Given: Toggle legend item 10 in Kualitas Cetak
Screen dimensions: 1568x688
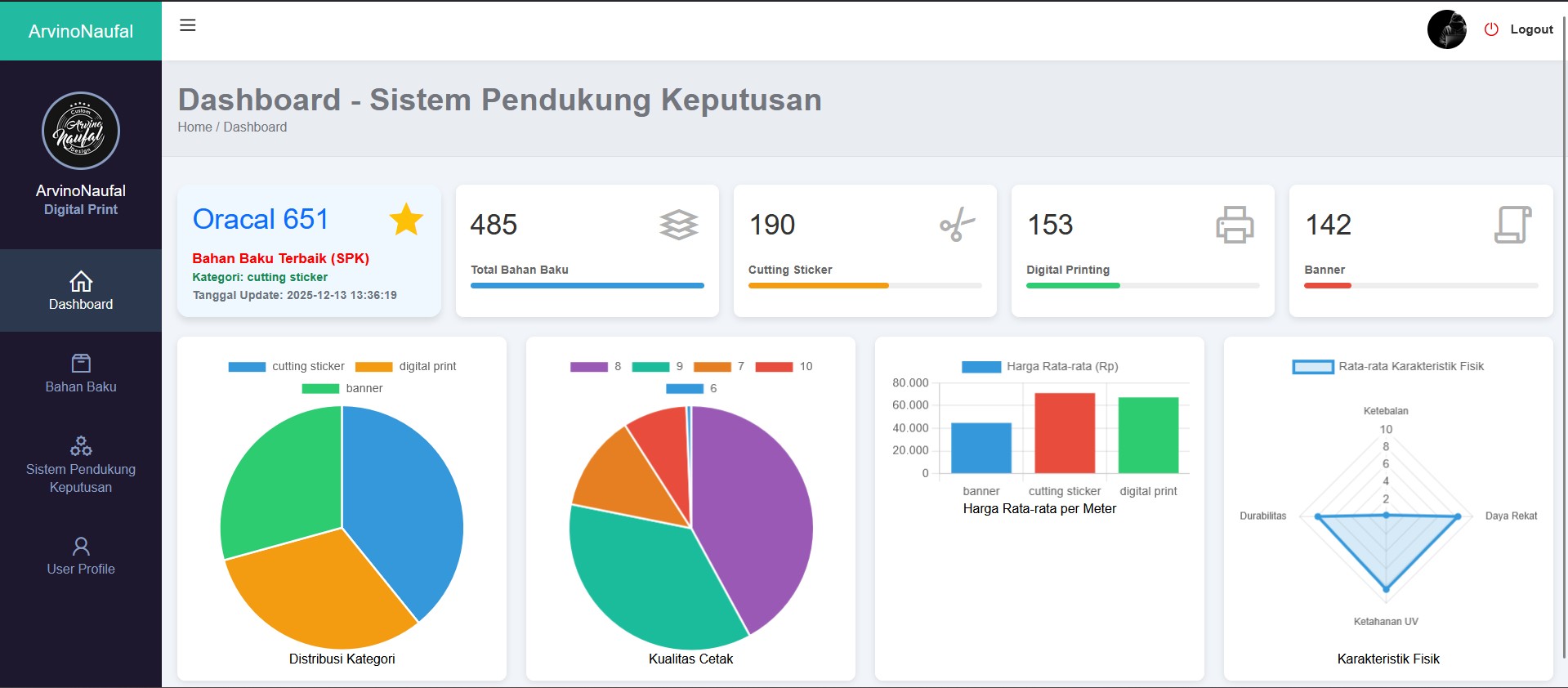Looking at the screenshot, I should tap(784, 366).
